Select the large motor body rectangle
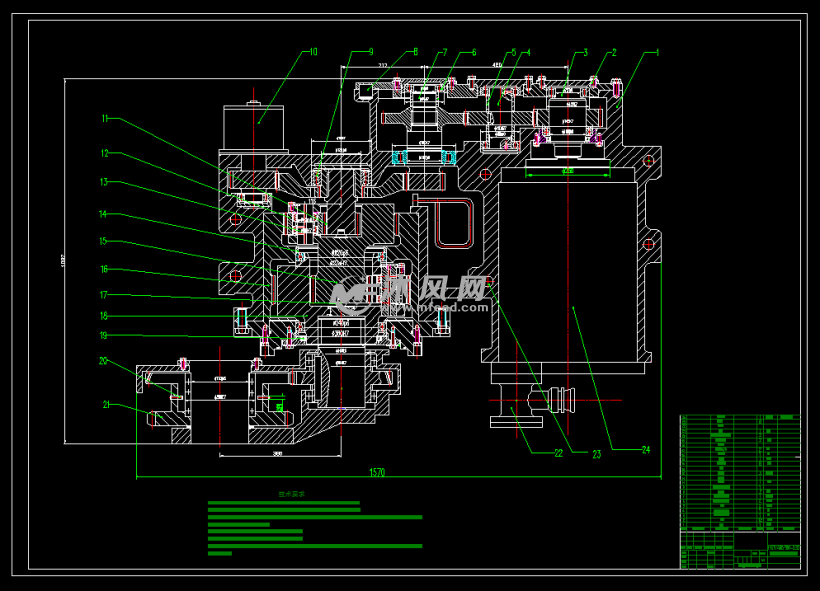This screenshot has height=591, width=820. (x=568, y=272)
